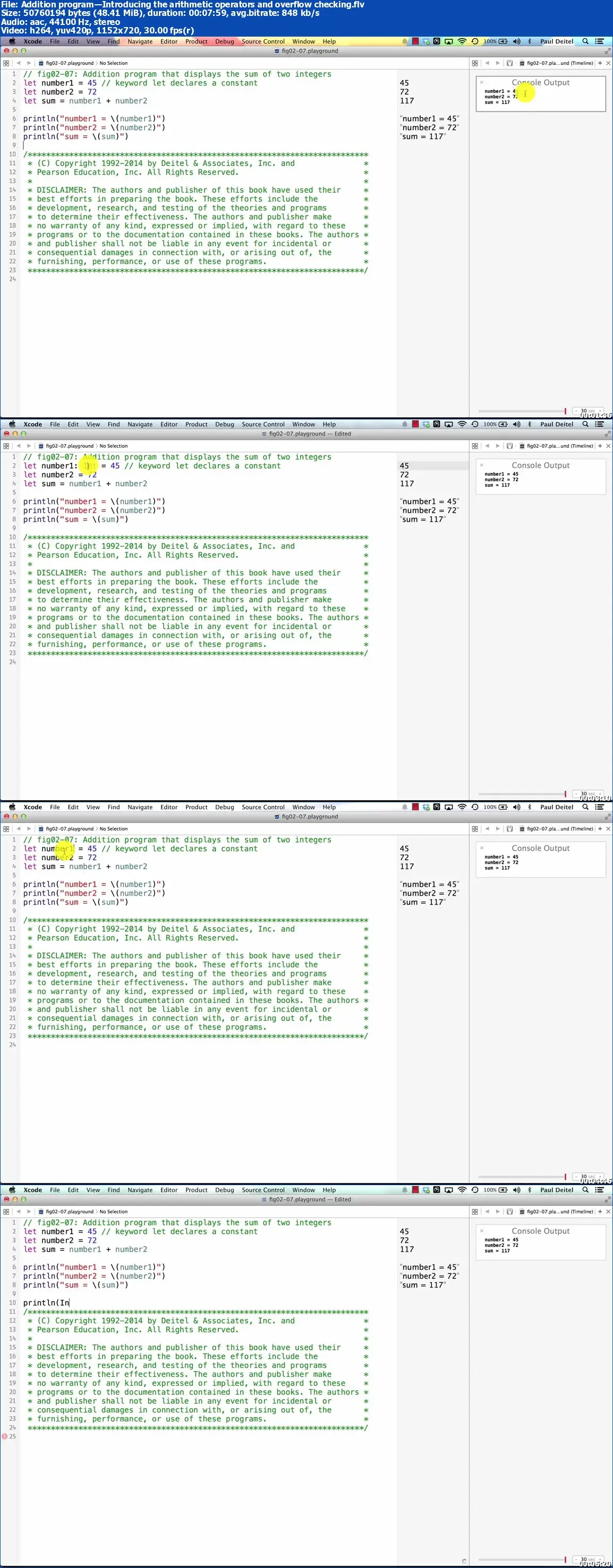Open the Apple menu in the top frame

[12, 41]
